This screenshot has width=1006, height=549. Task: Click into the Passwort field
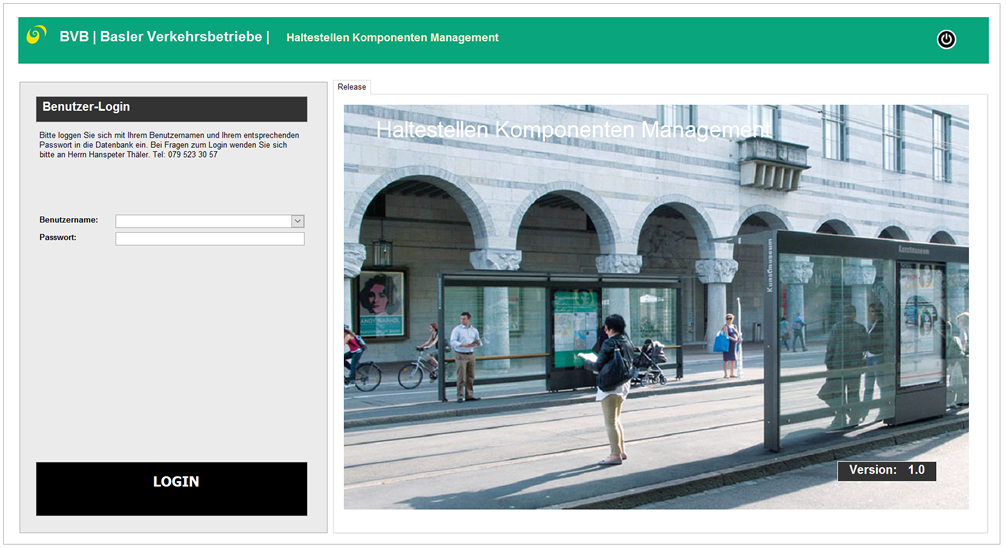point(210,239)
